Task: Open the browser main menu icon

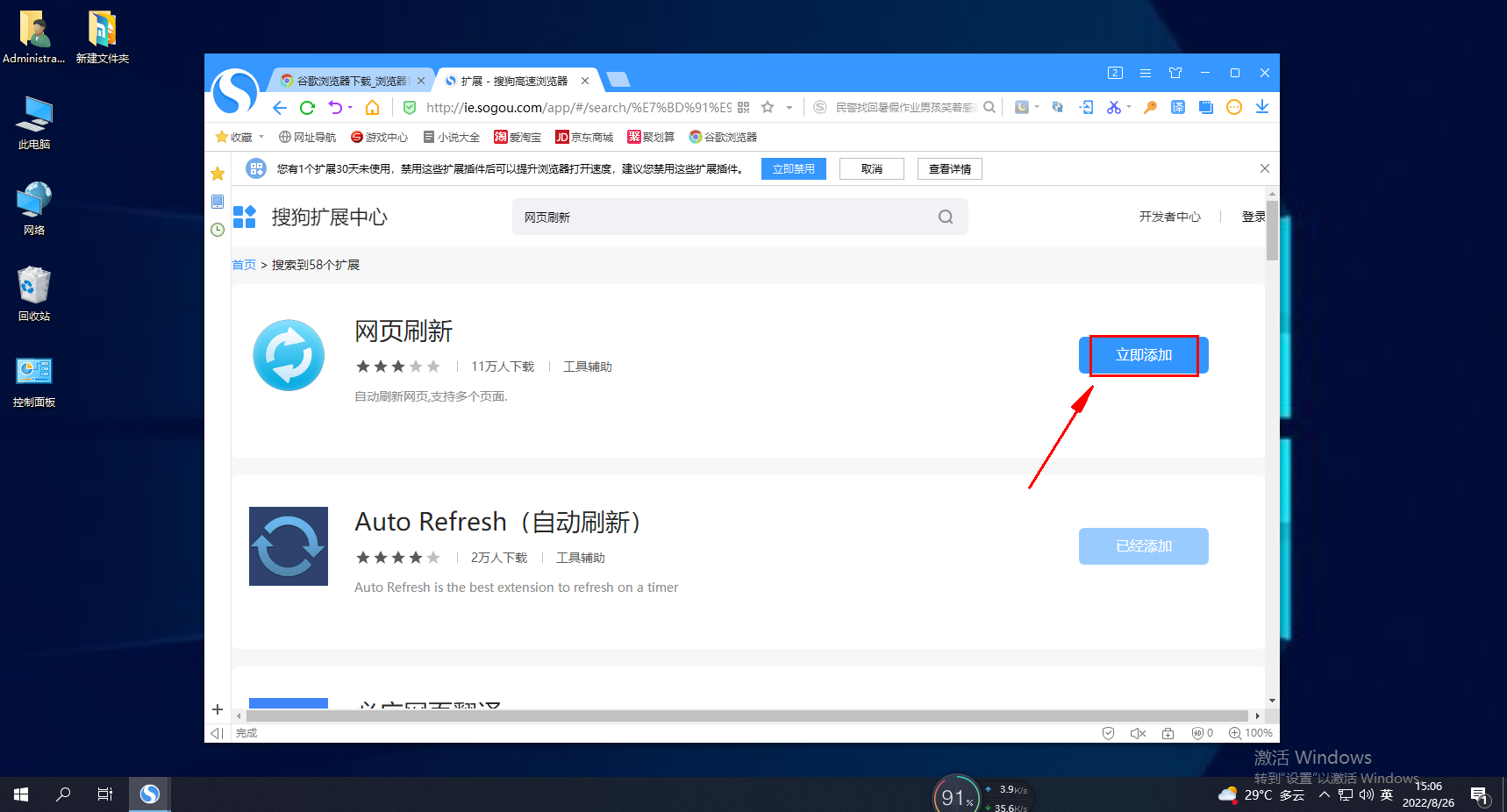Action: point(1146,73)
